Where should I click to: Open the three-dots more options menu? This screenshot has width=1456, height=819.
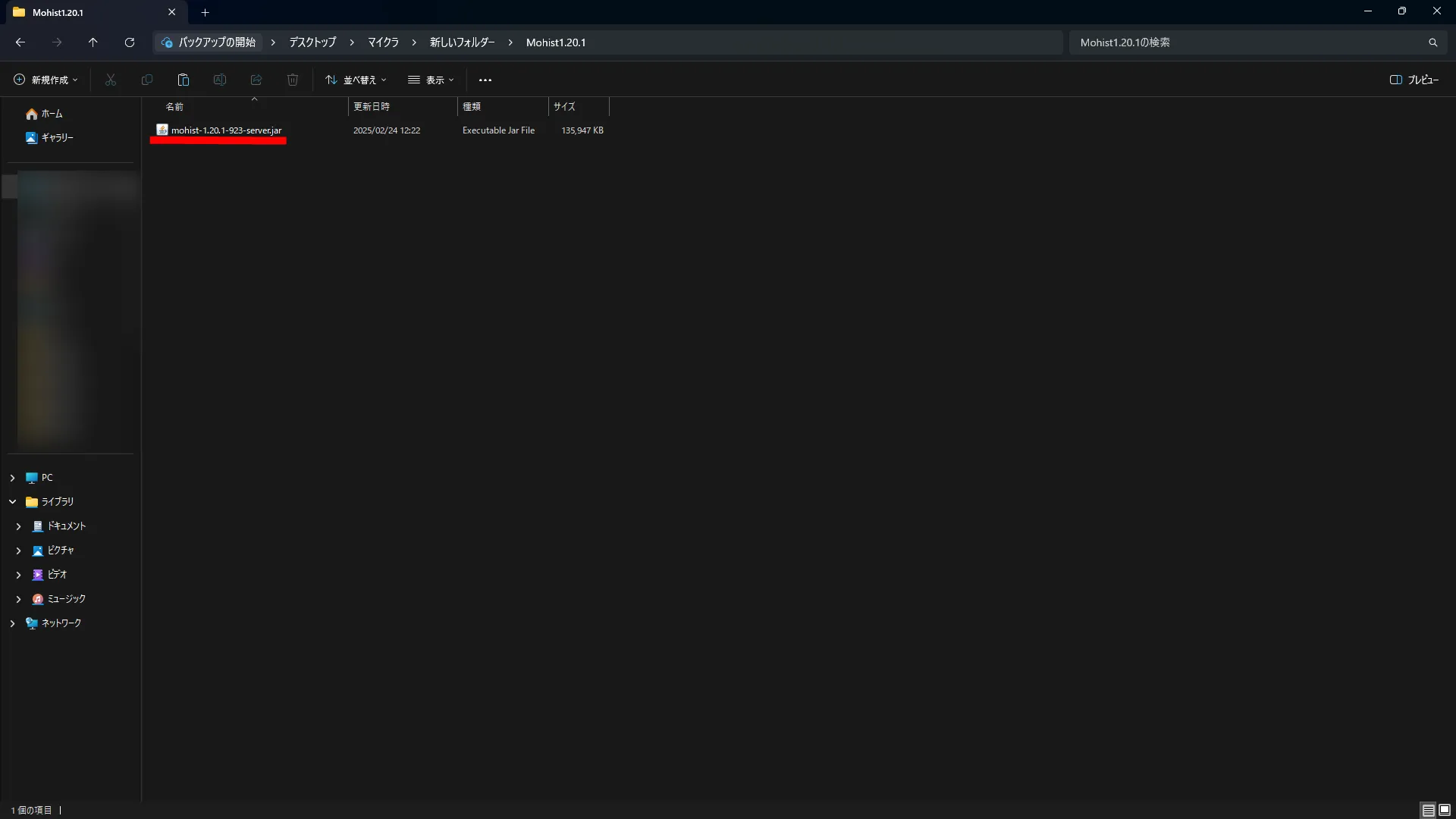[x=485, y=80]
